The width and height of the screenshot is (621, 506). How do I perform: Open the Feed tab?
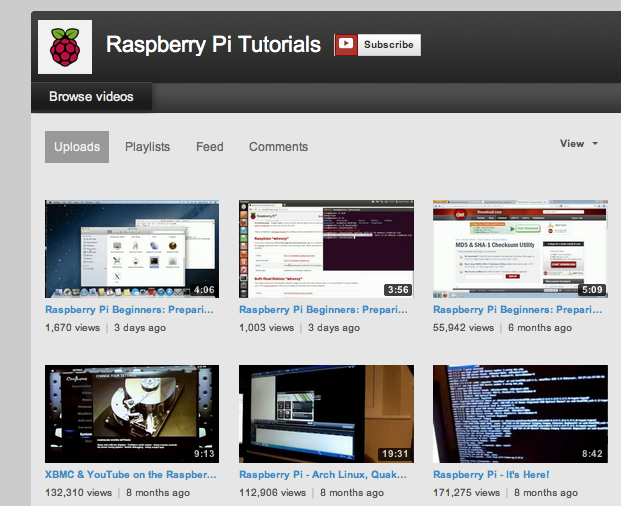coord(209,147)
